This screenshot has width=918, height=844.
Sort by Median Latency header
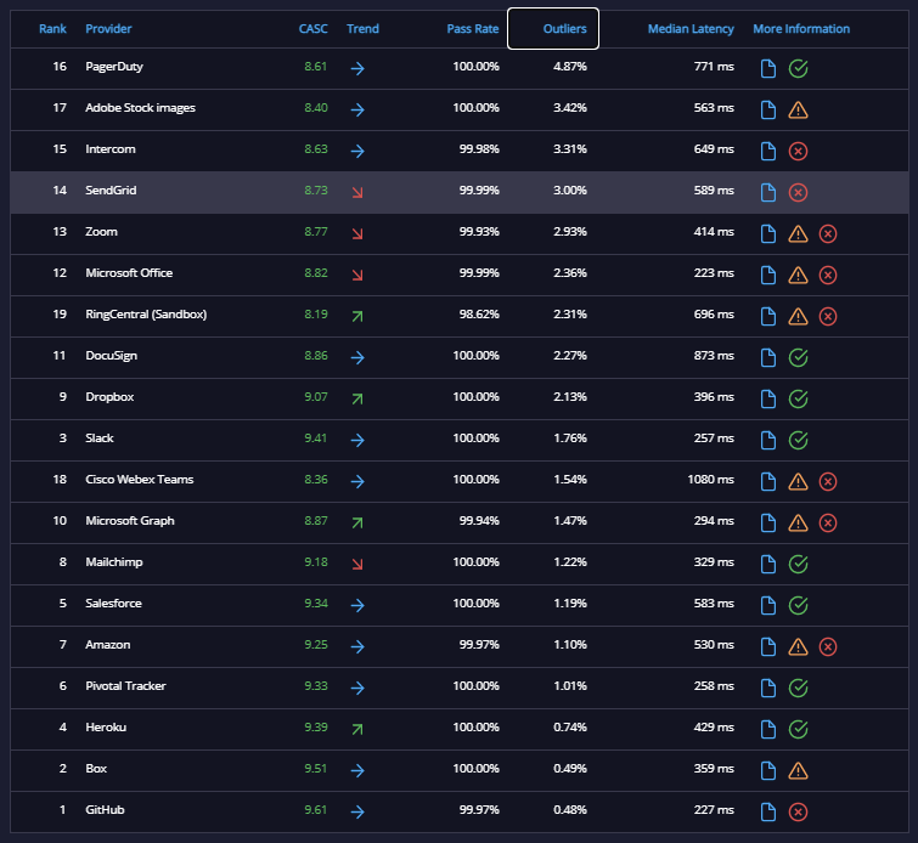690,29
